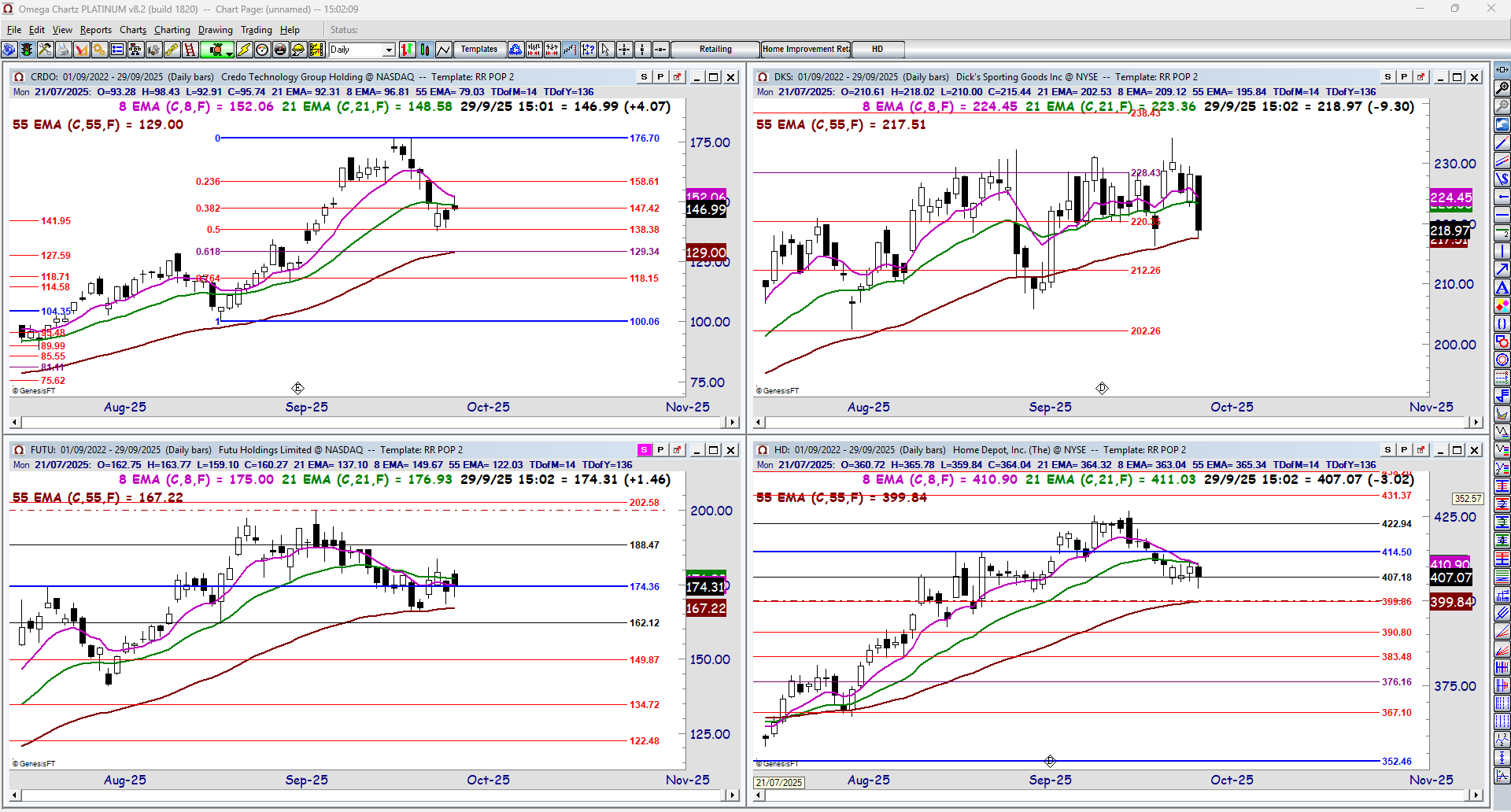The width and height of the screenshot is (1511, 812).
Task: Click the blue list icon in toolbar
Action: pyautogui.click(x=117, y=50)
